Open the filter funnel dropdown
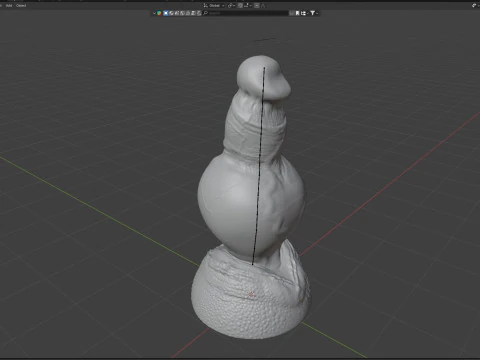Screen dimensions: 480x360 [x=314, y=13]
